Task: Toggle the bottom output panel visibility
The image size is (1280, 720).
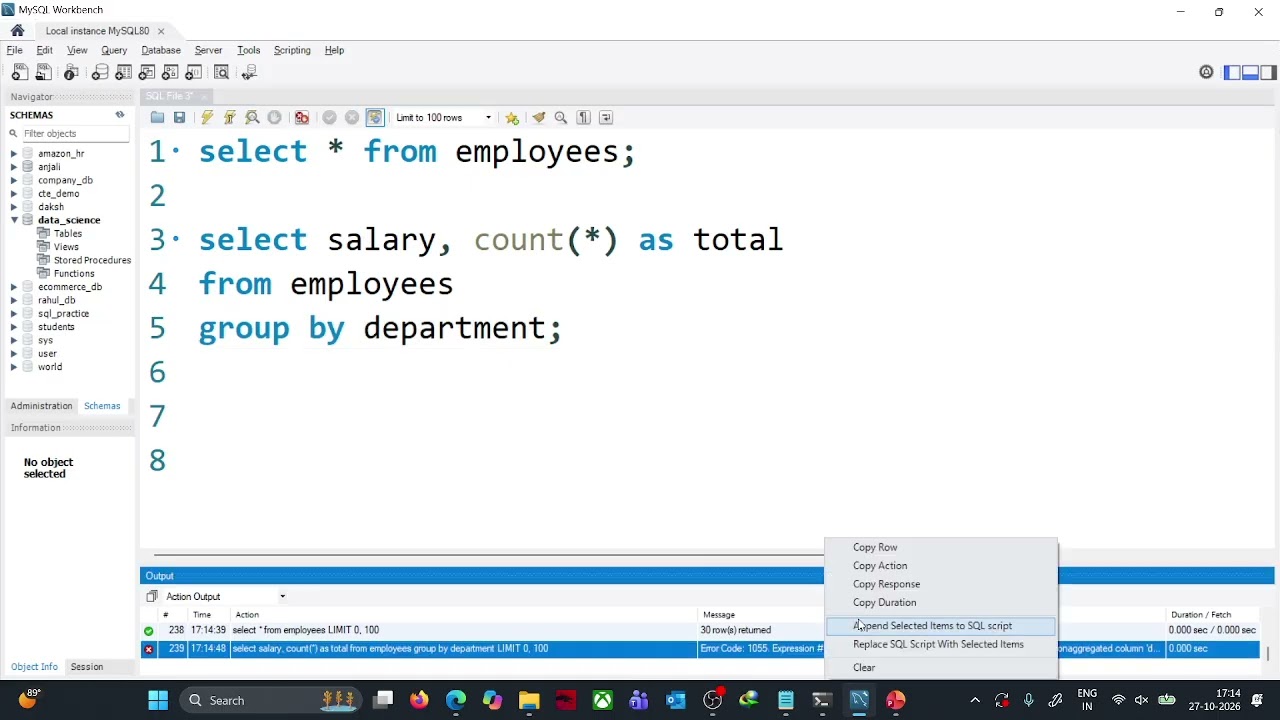Action: pos(1250,72)
